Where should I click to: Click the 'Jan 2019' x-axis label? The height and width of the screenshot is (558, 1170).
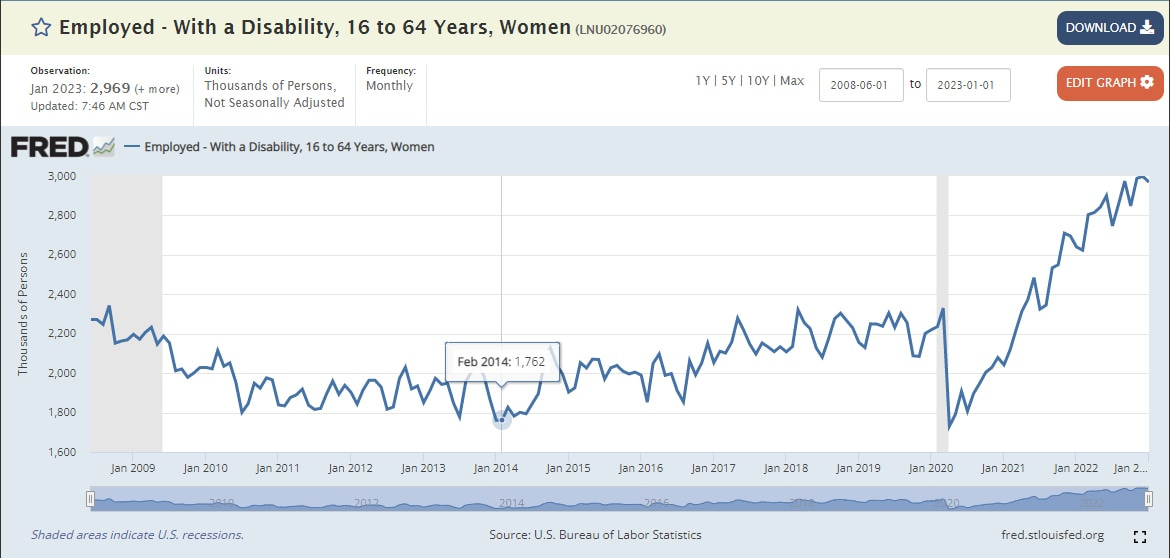click(858, 468)
